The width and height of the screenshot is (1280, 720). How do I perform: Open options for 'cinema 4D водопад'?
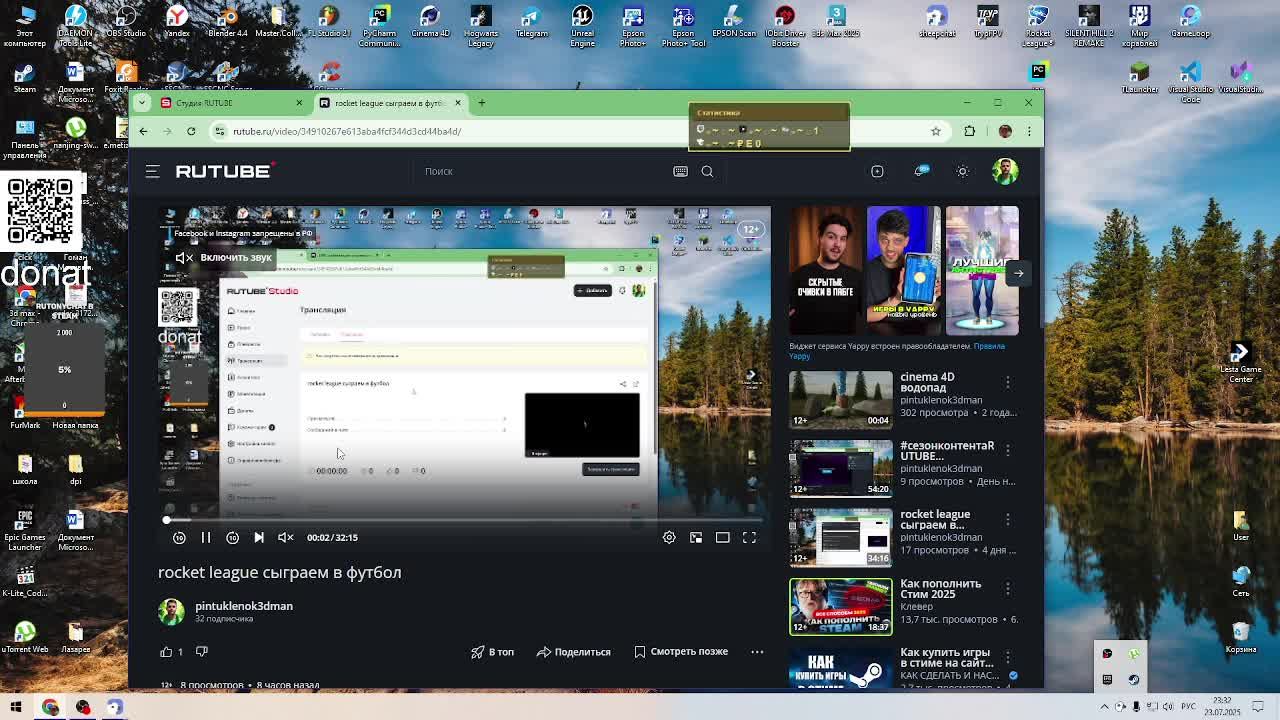[x=1008, y=382]
